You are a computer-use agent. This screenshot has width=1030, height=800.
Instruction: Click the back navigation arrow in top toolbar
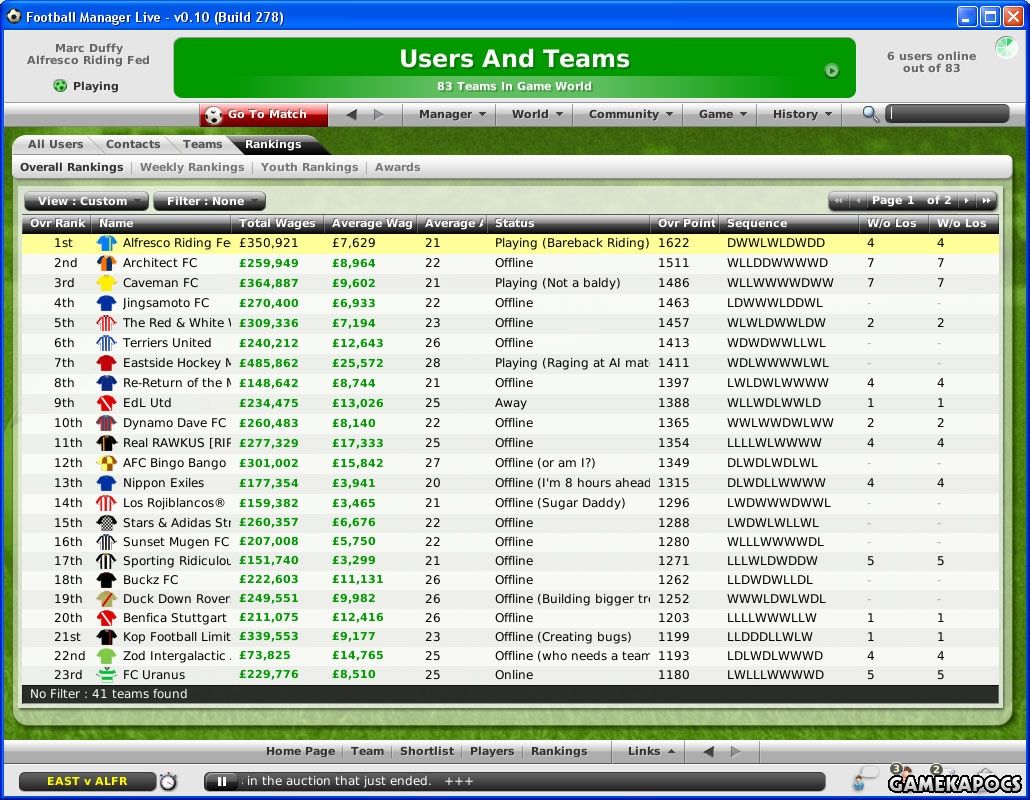tap(351, 115)
